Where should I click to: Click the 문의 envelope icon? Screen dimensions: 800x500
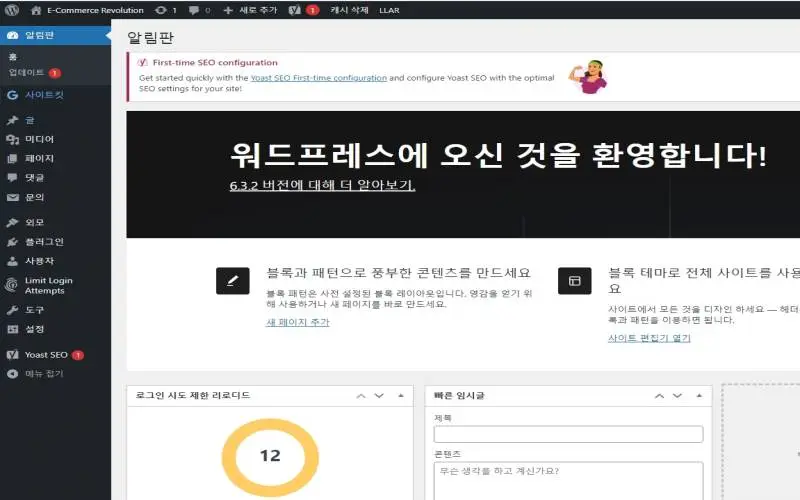click(x=13, y=197)
